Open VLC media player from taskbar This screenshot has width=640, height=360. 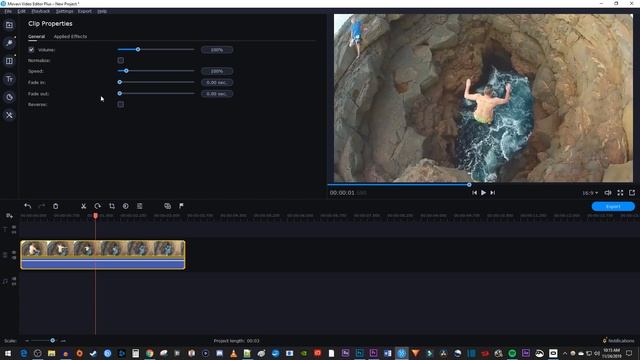[233, 353]
